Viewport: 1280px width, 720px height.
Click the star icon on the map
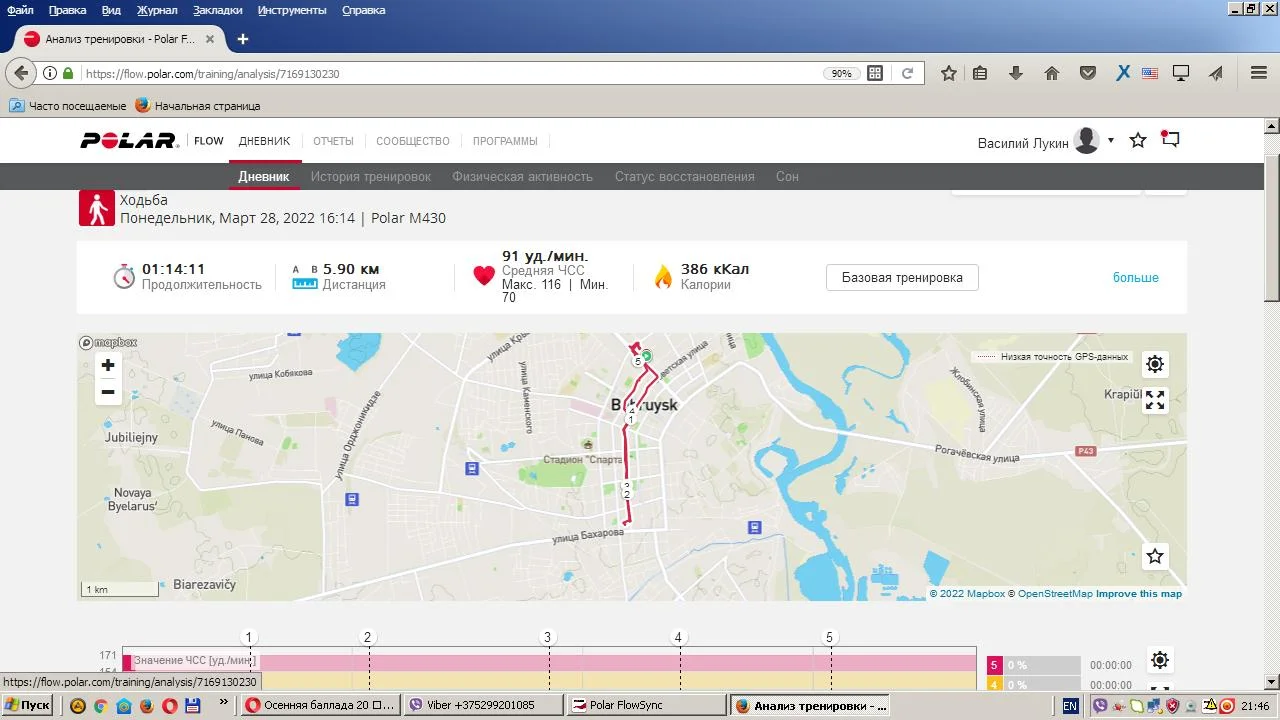point(1155,556)
